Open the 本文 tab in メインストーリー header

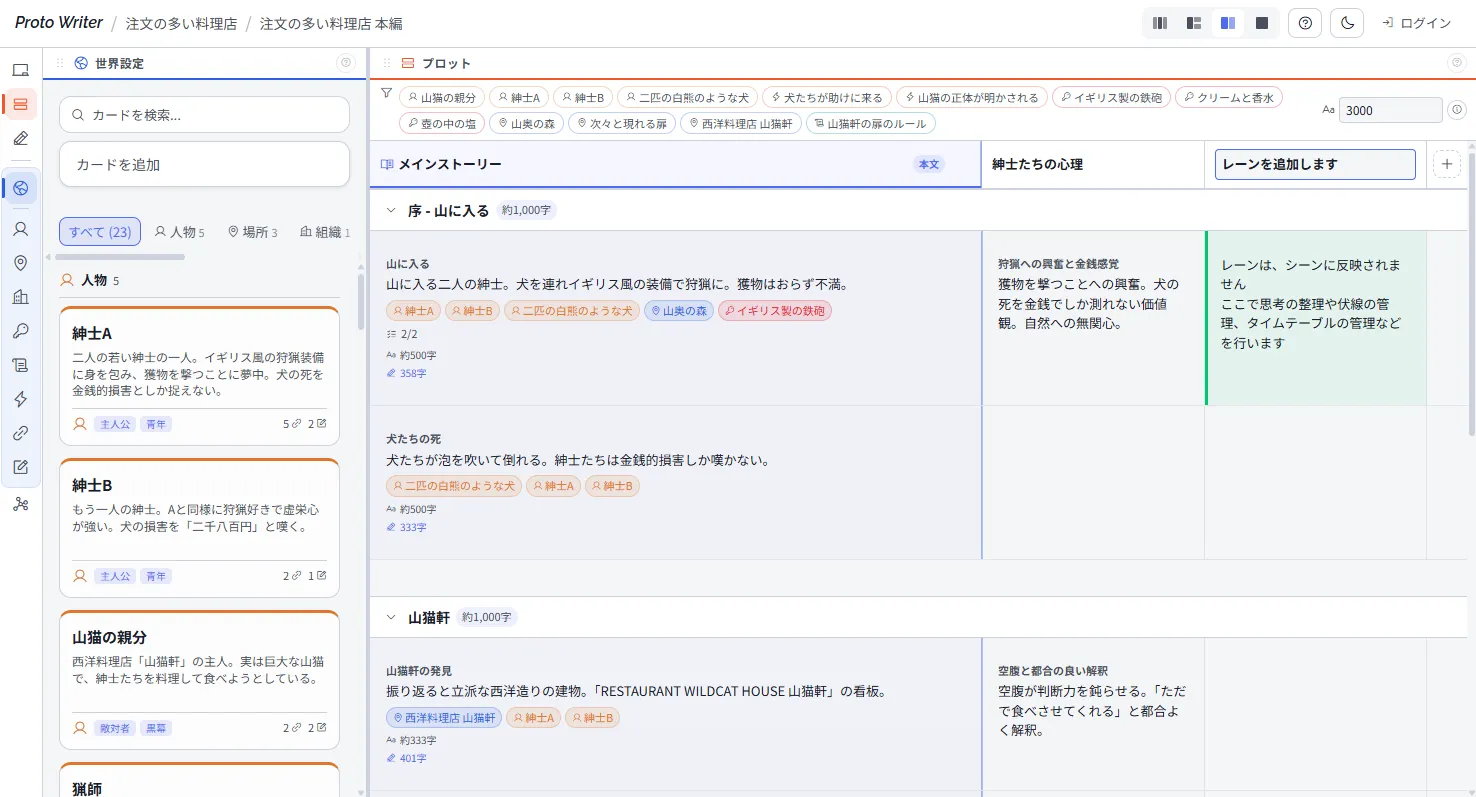(x=928, y=165)
